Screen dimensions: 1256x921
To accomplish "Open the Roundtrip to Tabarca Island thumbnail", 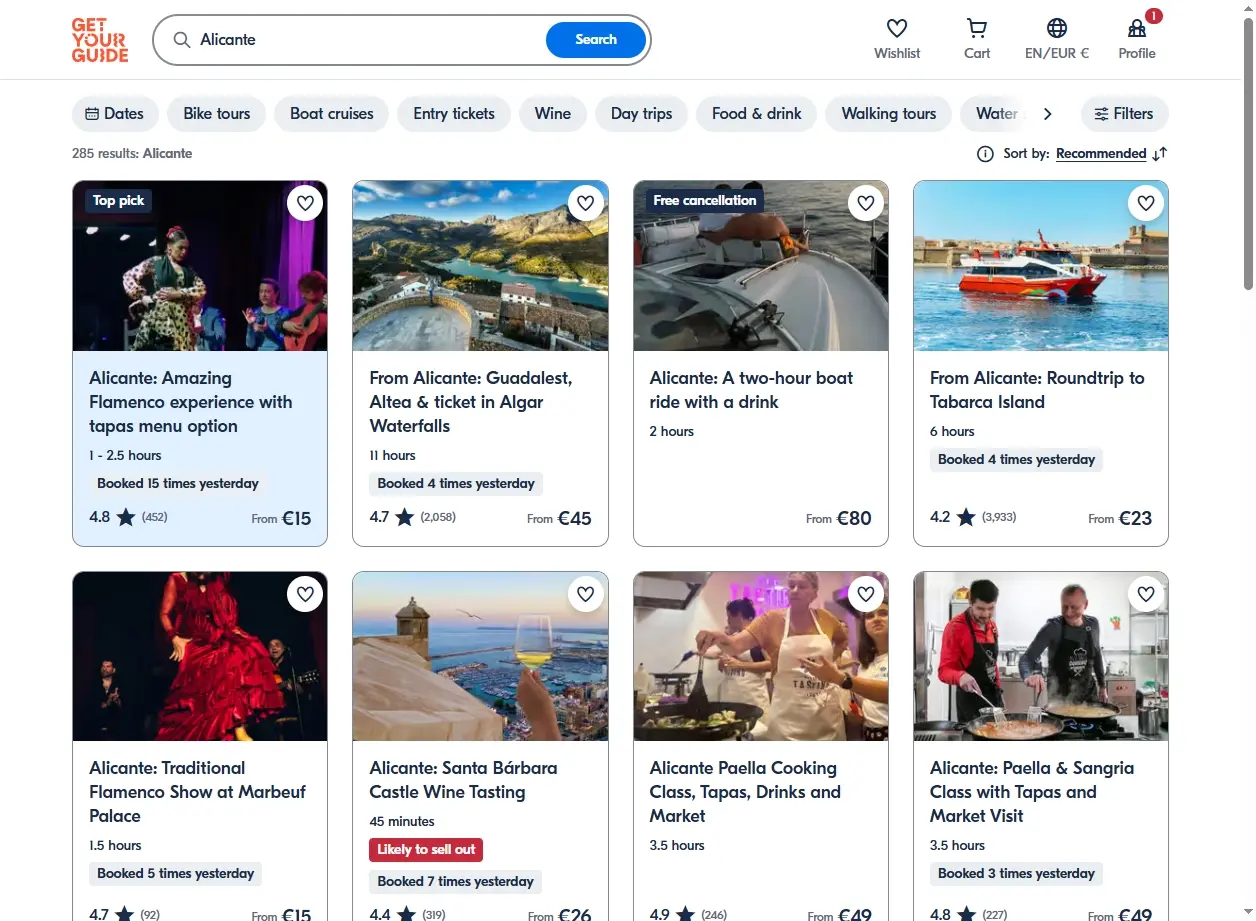I will coord(1041,266).
